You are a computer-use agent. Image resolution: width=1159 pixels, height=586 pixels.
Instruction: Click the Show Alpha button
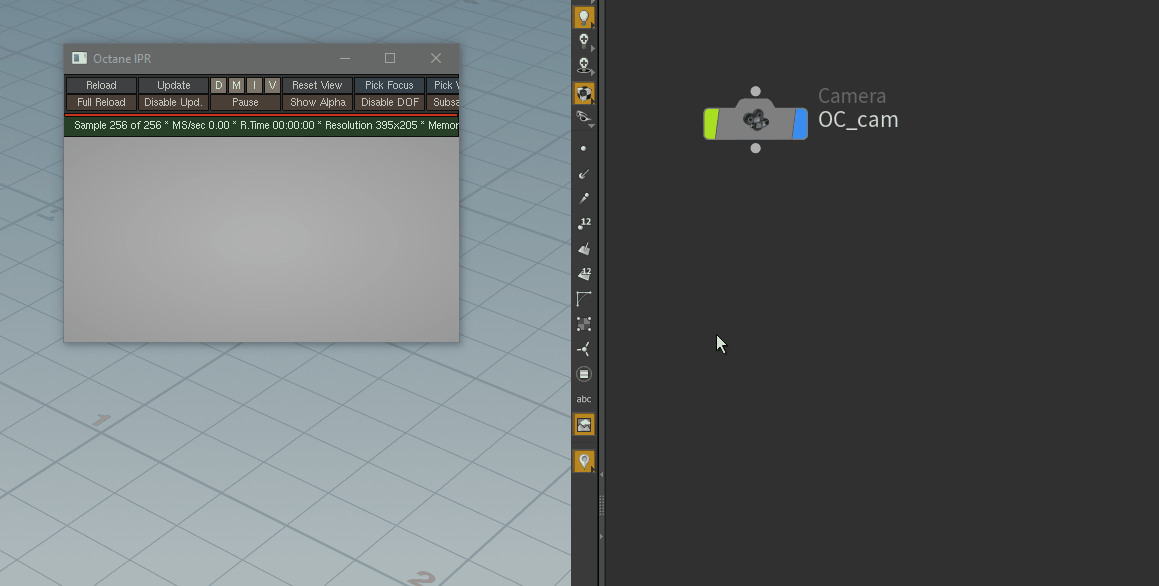pyautogui.click(x=317, y=102)
